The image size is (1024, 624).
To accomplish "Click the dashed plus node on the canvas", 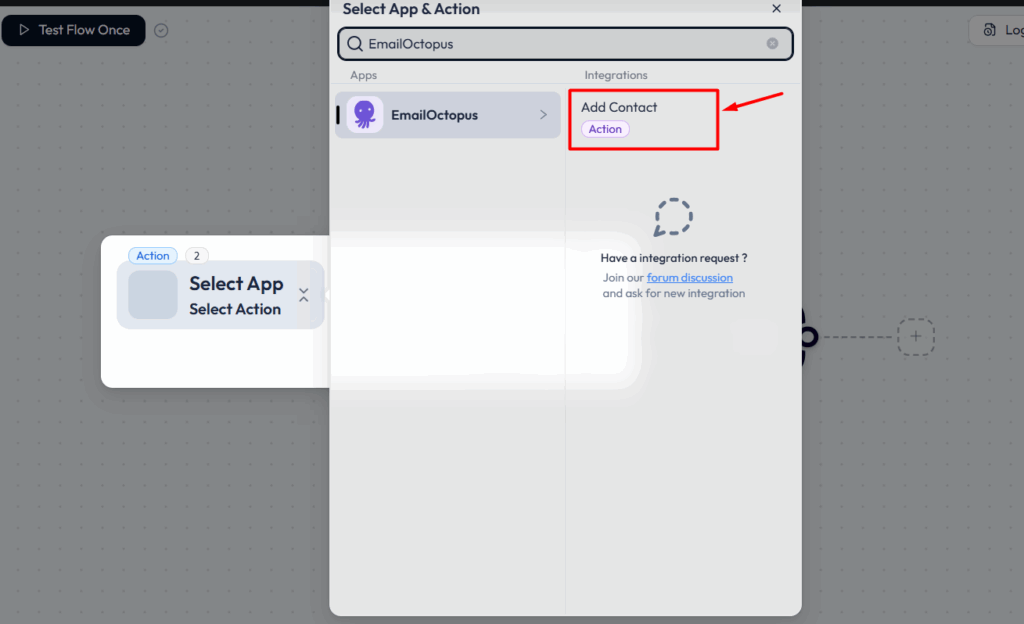I will pyautogui.click(x=915, y=337).
